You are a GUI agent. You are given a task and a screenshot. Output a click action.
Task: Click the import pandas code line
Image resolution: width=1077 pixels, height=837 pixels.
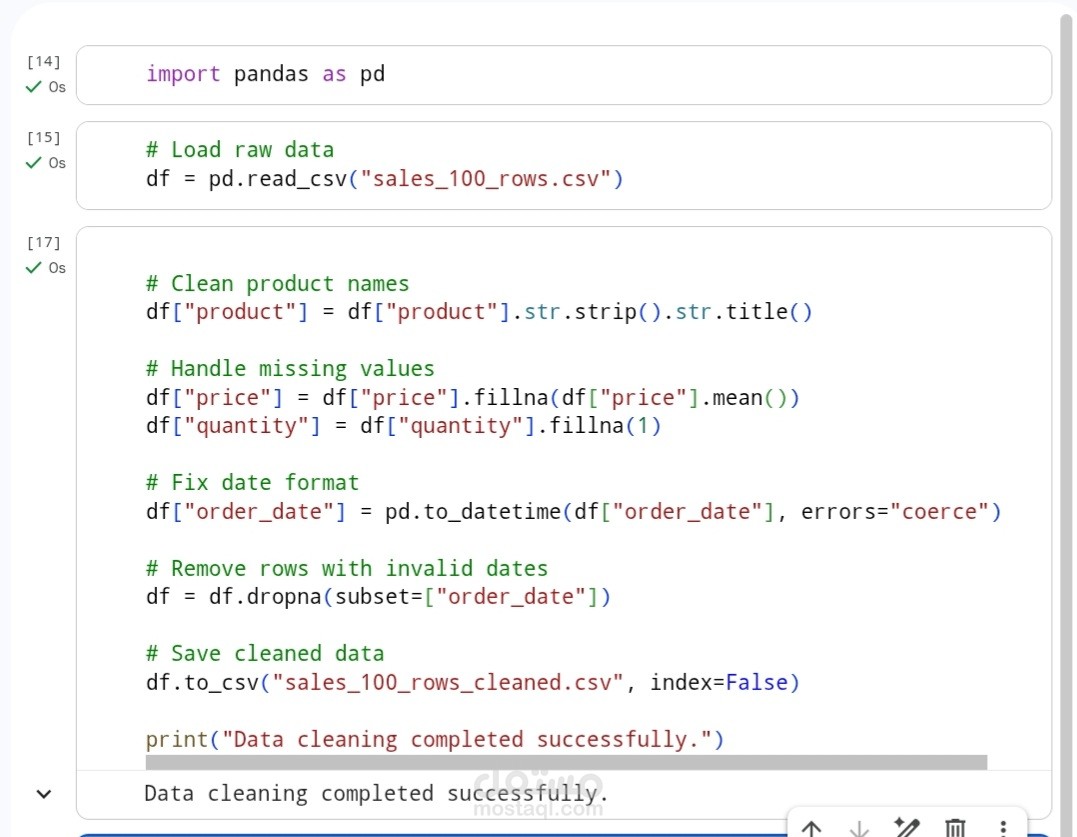(x=265, y=73)
